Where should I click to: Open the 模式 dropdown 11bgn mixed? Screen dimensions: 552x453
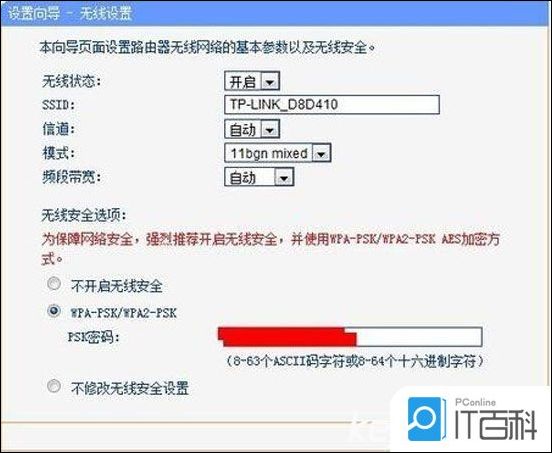[x=277, y=153]
